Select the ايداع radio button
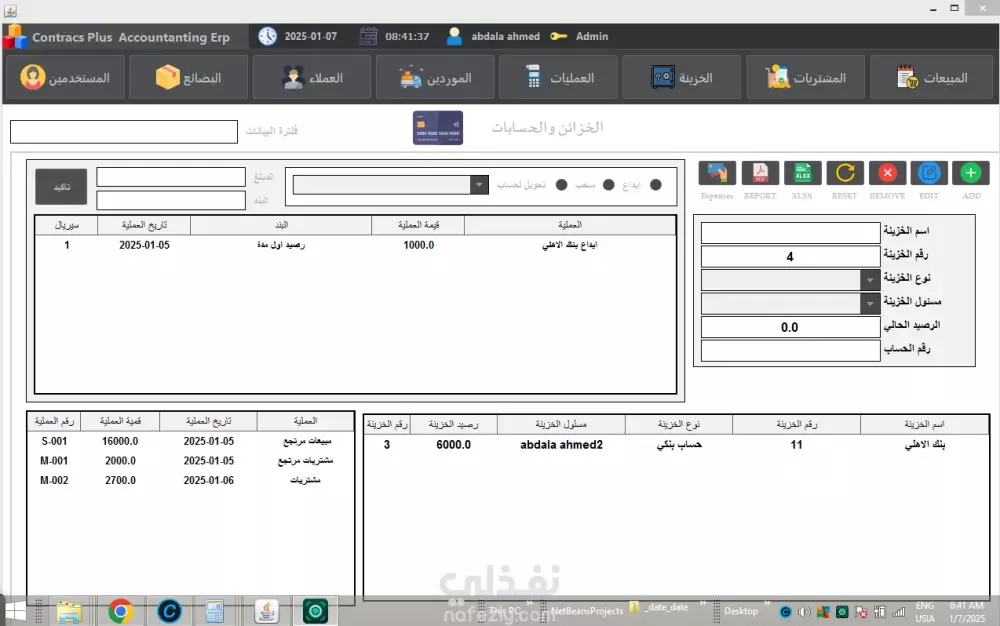 (x=655, y=184)
